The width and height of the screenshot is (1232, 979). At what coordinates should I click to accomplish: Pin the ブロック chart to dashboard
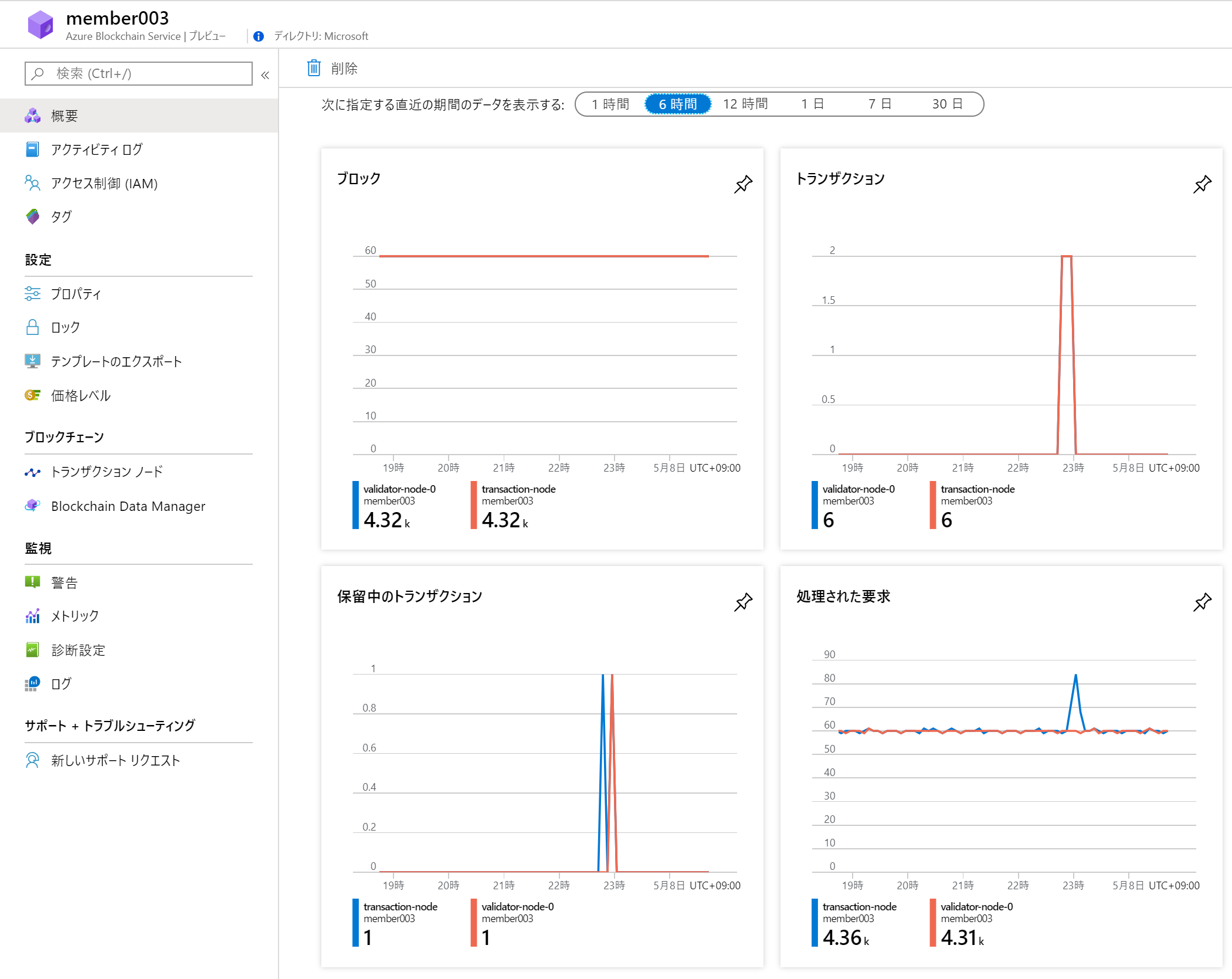point(743,184)
